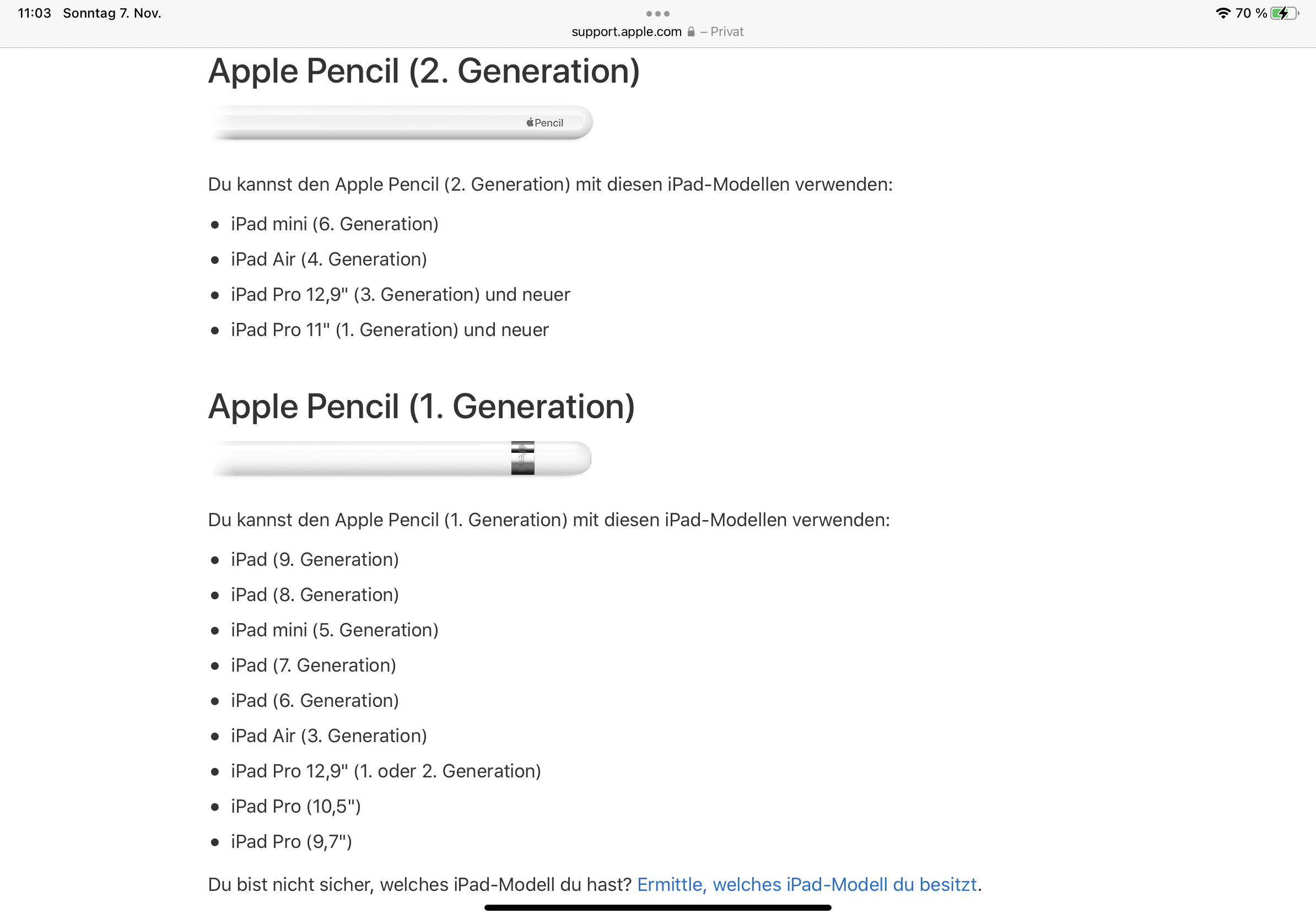
Task: Click the 'iPad Pro (10,5")' list item
Action: click(x=296, y=806)
